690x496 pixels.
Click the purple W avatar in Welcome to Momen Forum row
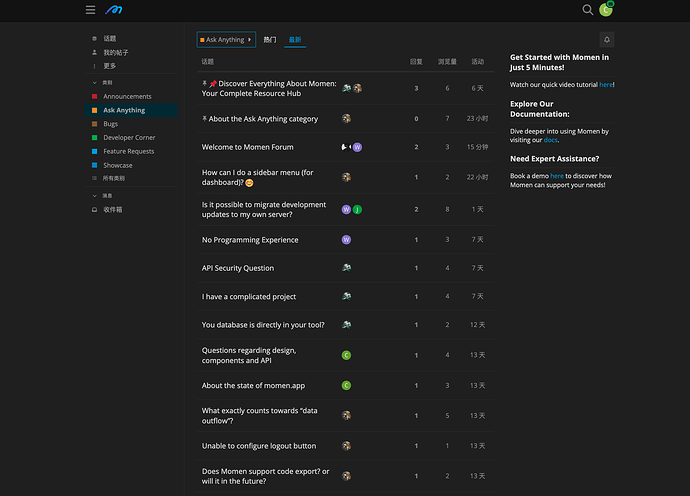click(357, 147)
